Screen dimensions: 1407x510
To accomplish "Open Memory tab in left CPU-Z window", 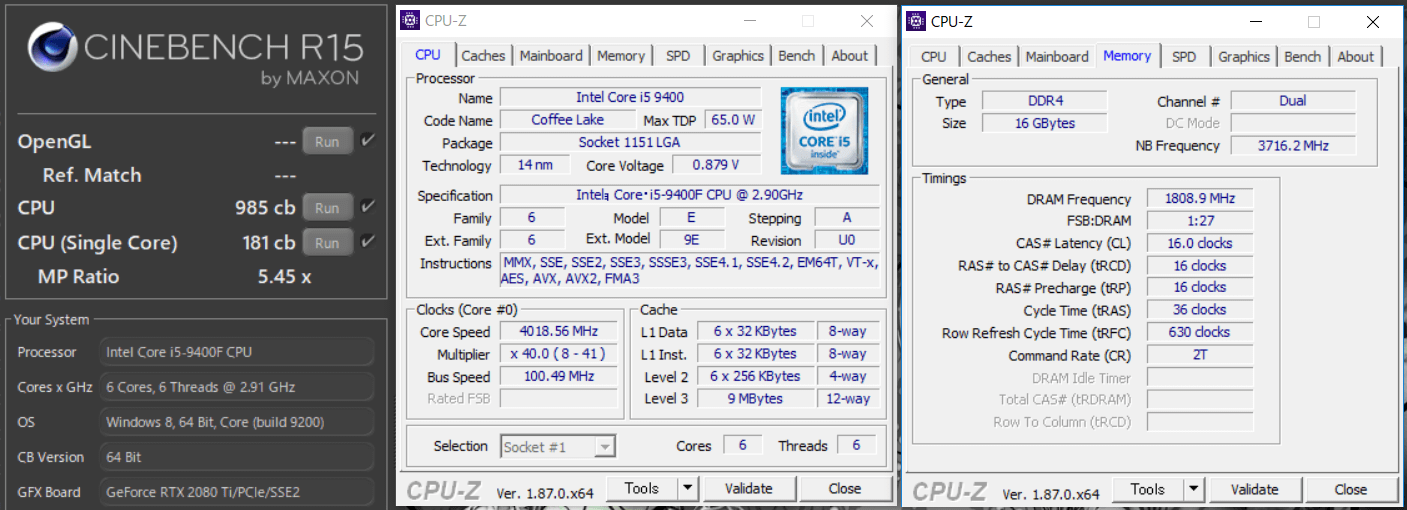I will (x=621, y=56).
